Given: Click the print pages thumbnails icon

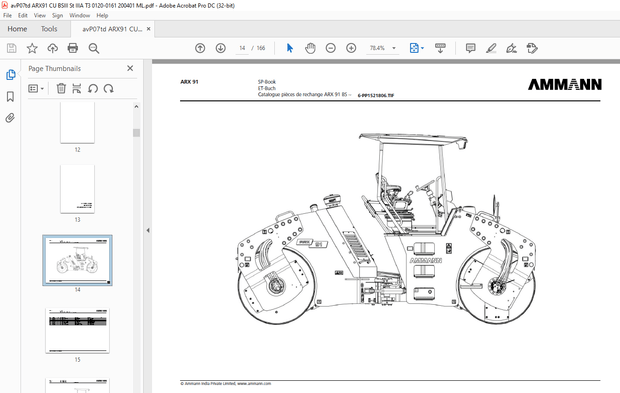Looking at the screenshot, I should [77, 89].
